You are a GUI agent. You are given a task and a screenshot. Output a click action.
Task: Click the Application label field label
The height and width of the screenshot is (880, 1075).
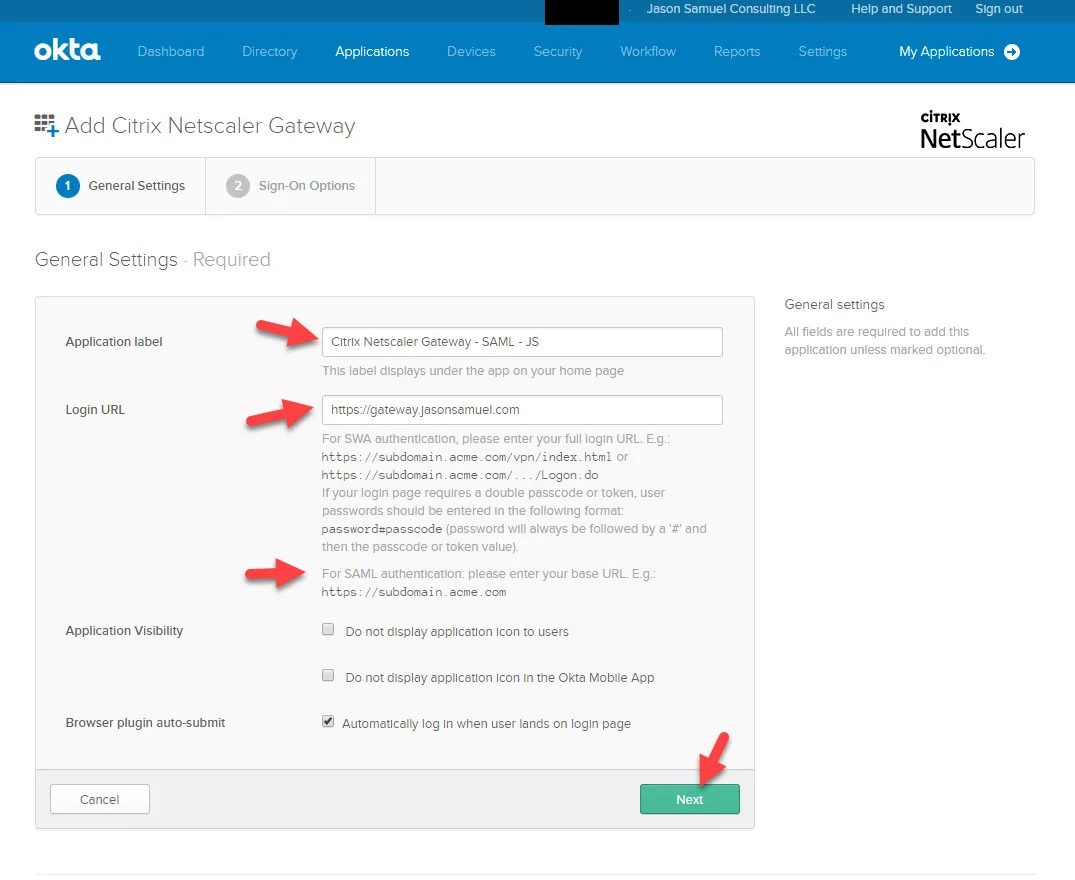tap(114, 341)
